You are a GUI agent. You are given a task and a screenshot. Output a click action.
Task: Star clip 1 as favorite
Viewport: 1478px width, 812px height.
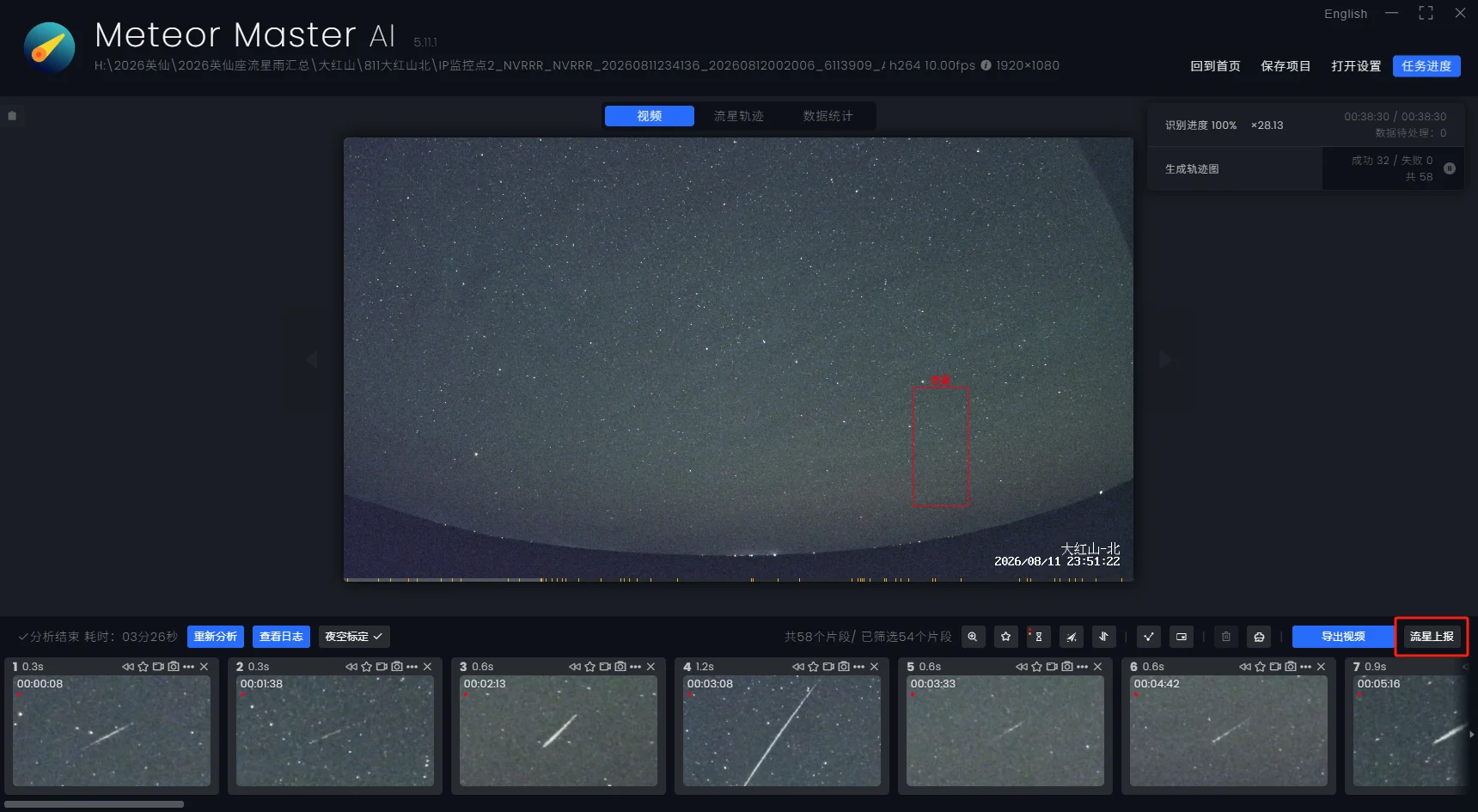[144, 667]
